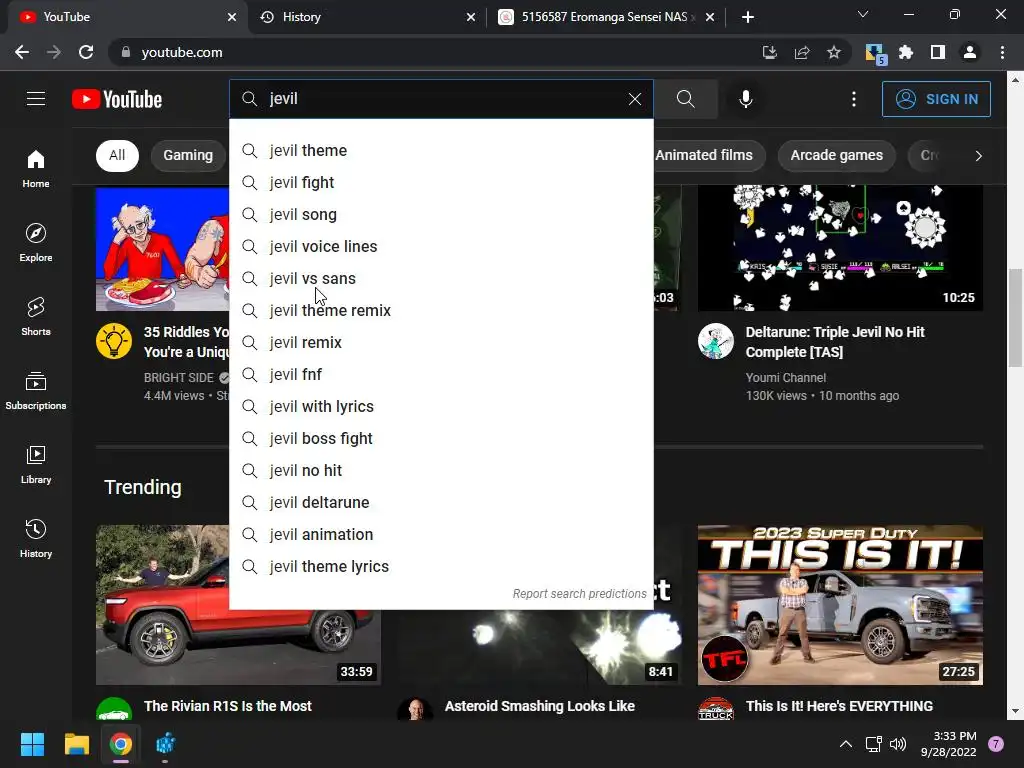Choose suggestion 'jevil remix'
The height and width of the screenshot is (768, 1024).
pyautogui.click(x=441, y=342)
